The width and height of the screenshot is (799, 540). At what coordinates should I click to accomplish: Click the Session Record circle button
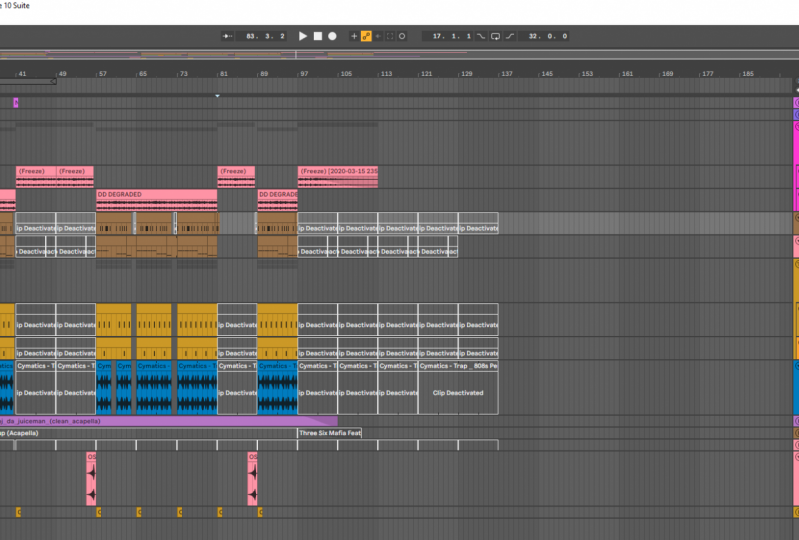[402, 36]
